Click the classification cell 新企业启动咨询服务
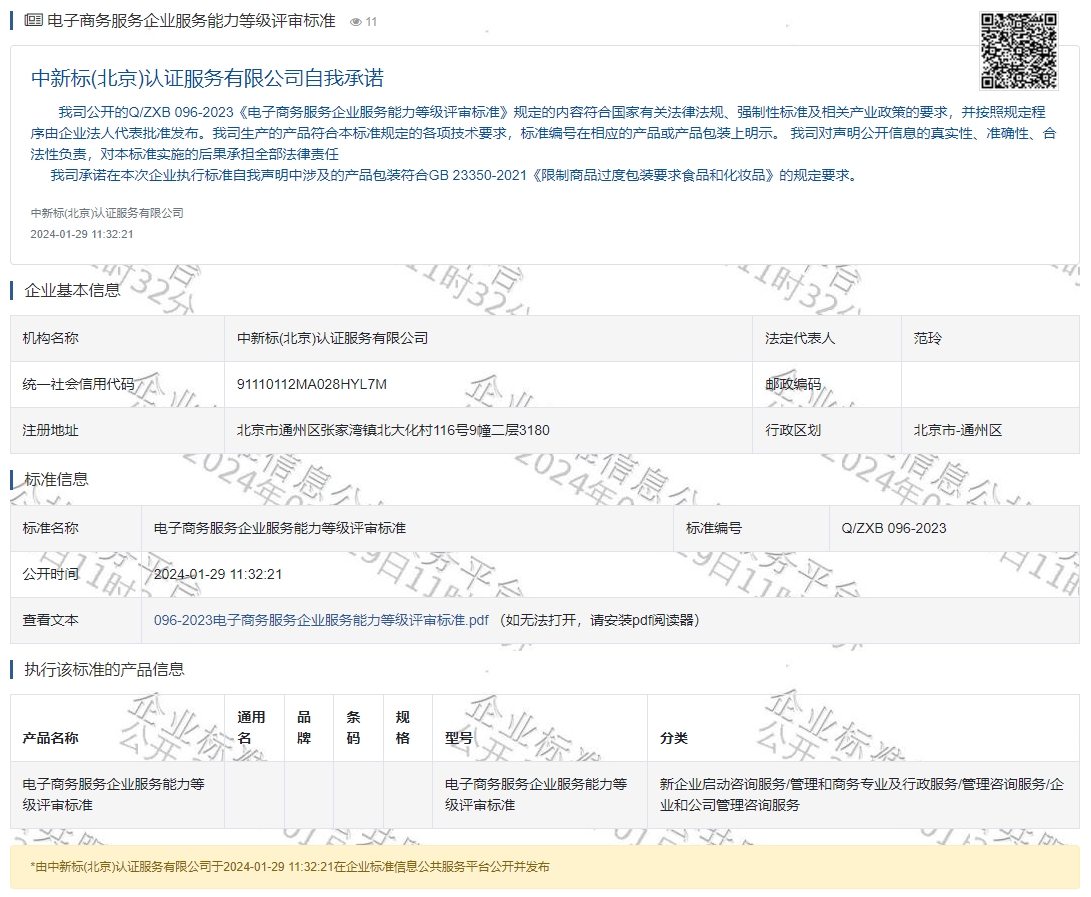The width and height of the screenshot is (1091, 897). point(863,795)
